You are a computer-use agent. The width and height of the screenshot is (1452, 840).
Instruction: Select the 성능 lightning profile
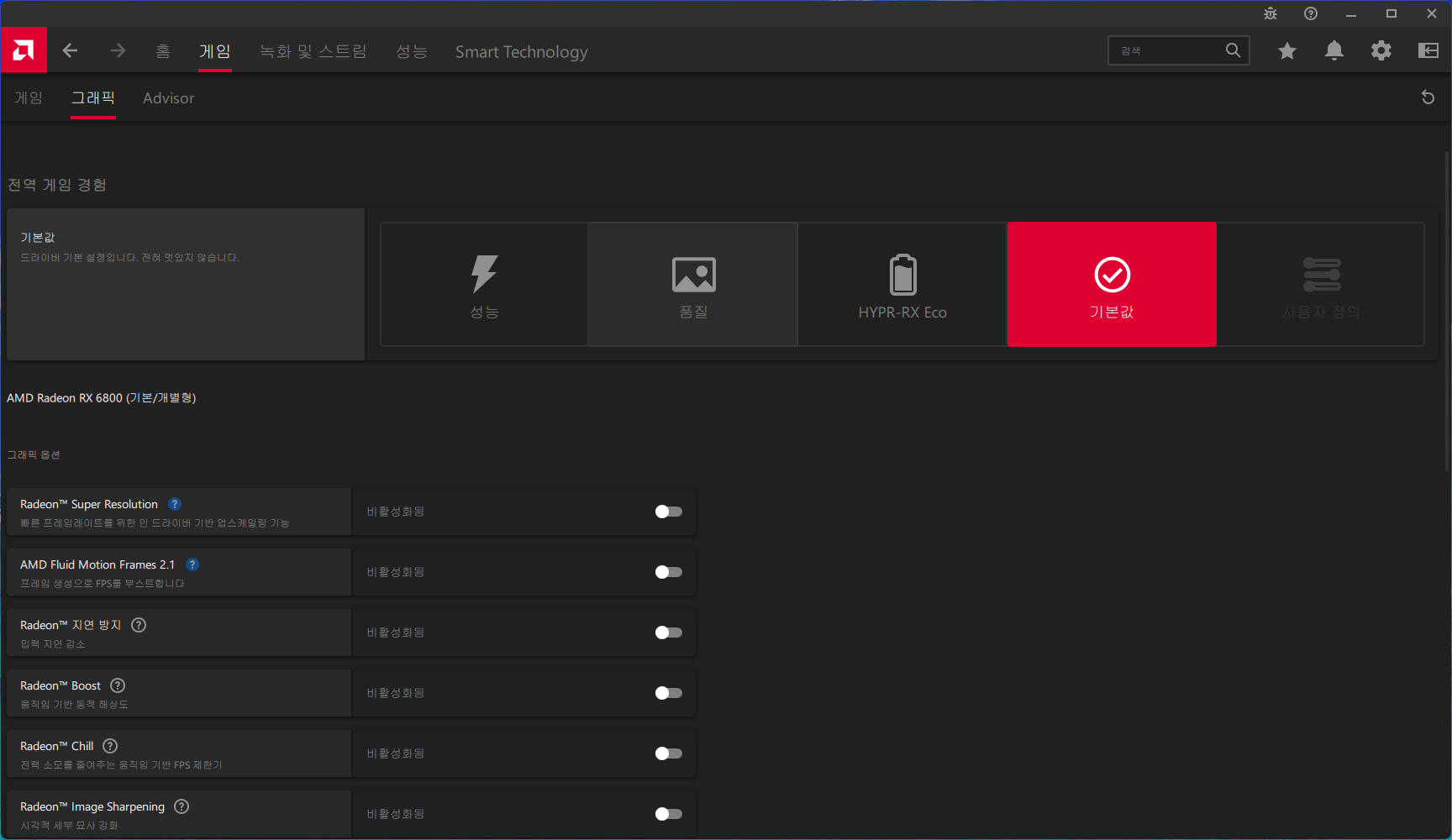pyautogui.click(x=484, y=284)
